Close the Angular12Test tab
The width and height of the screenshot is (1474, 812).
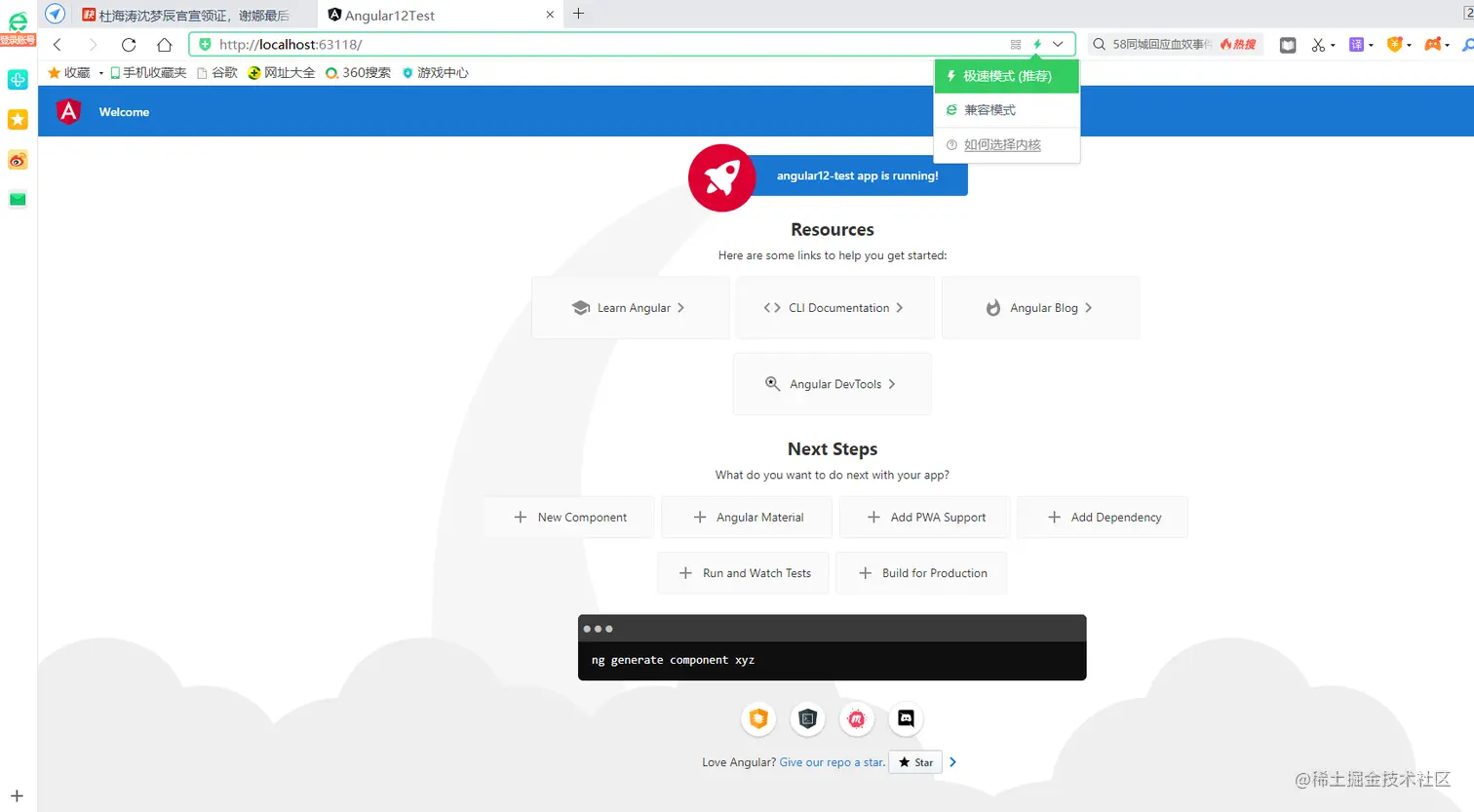[x=550, y=15]
